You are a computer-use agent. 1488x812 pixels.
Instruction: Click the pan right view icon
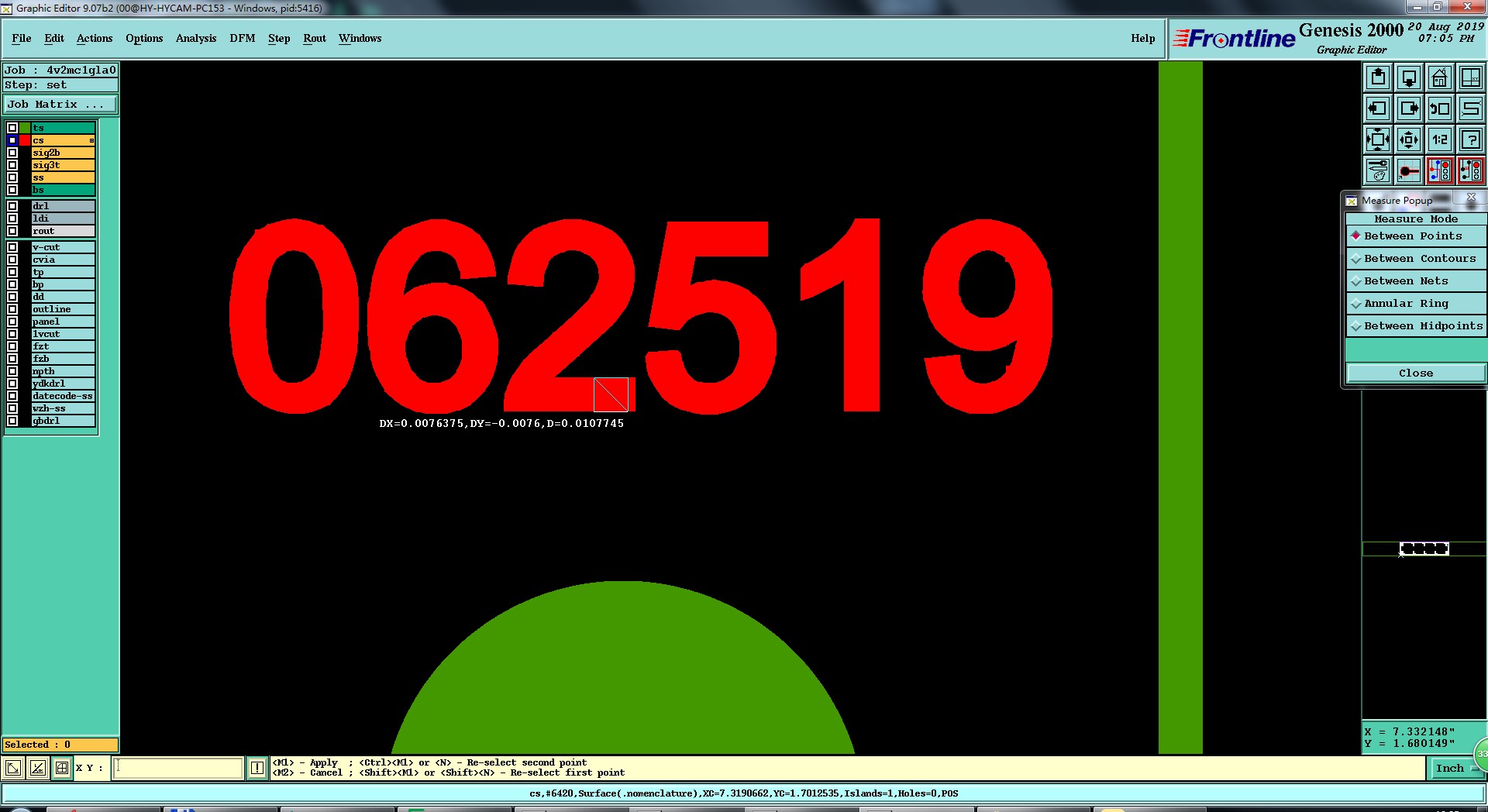pyautogui.click(x=1409, y=108)
